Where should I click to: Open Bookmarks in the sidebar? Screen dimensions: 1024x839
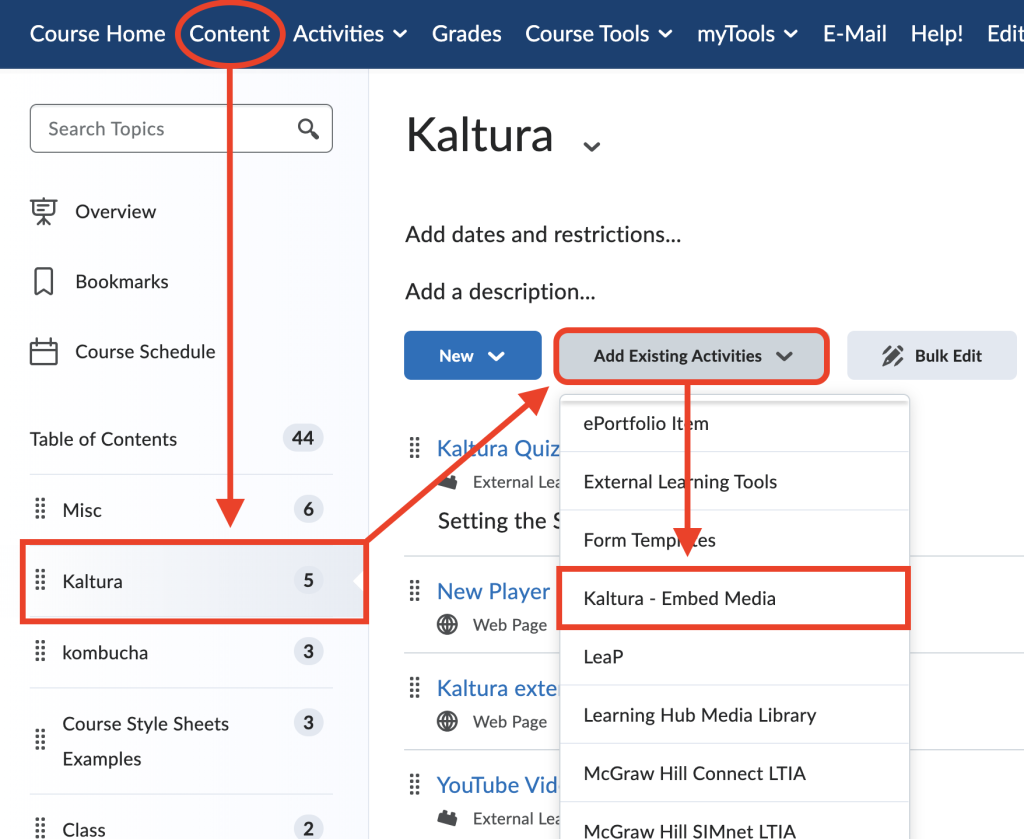point(122,281)
